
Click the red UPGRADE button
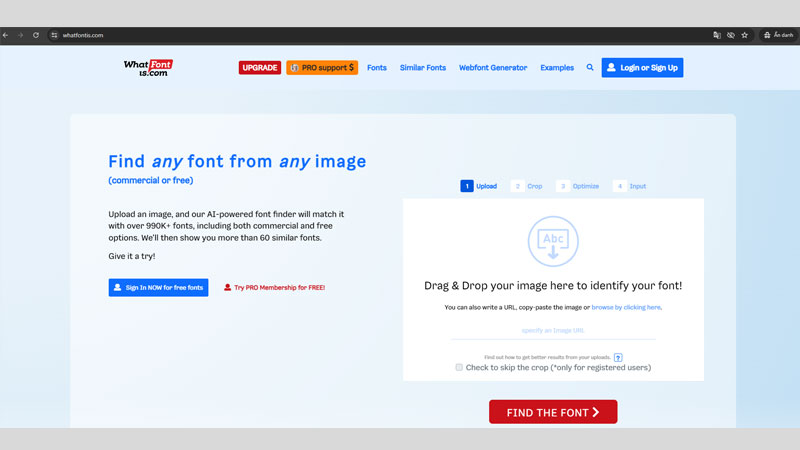click(260, 67)
